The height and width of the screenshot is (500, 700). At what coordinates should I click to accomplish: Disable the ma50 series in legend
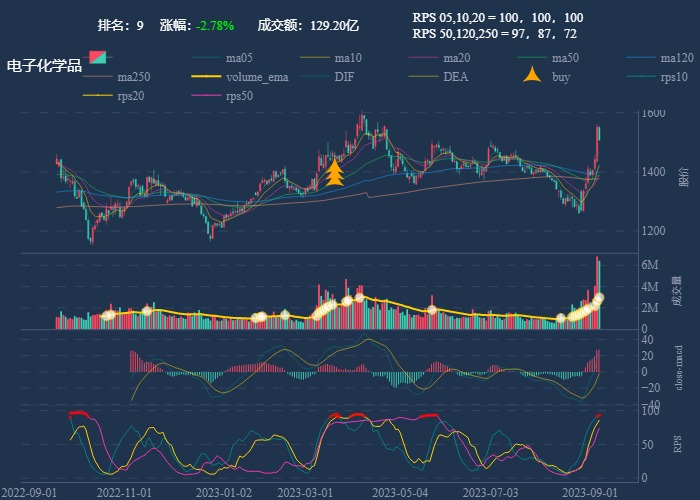(532, 57)
